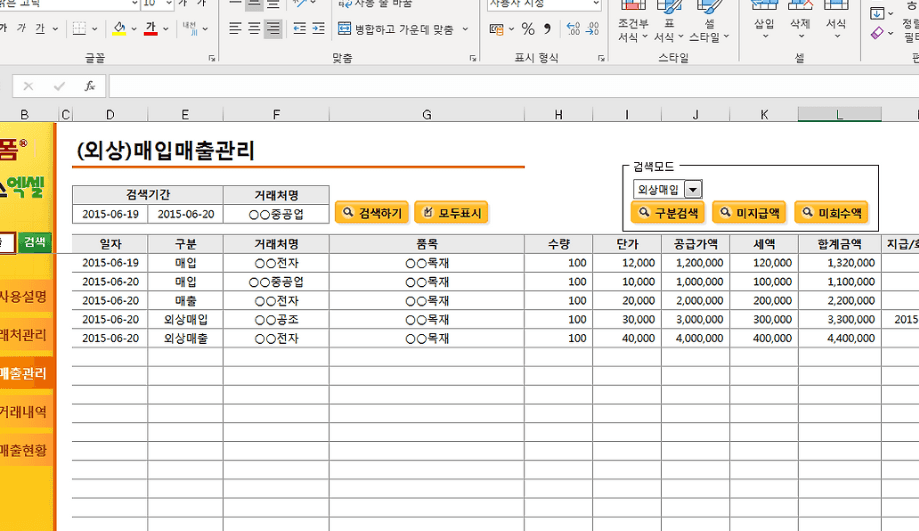
Task: Select search end date 2015-06-20 cell
Action: coord(186,215)
